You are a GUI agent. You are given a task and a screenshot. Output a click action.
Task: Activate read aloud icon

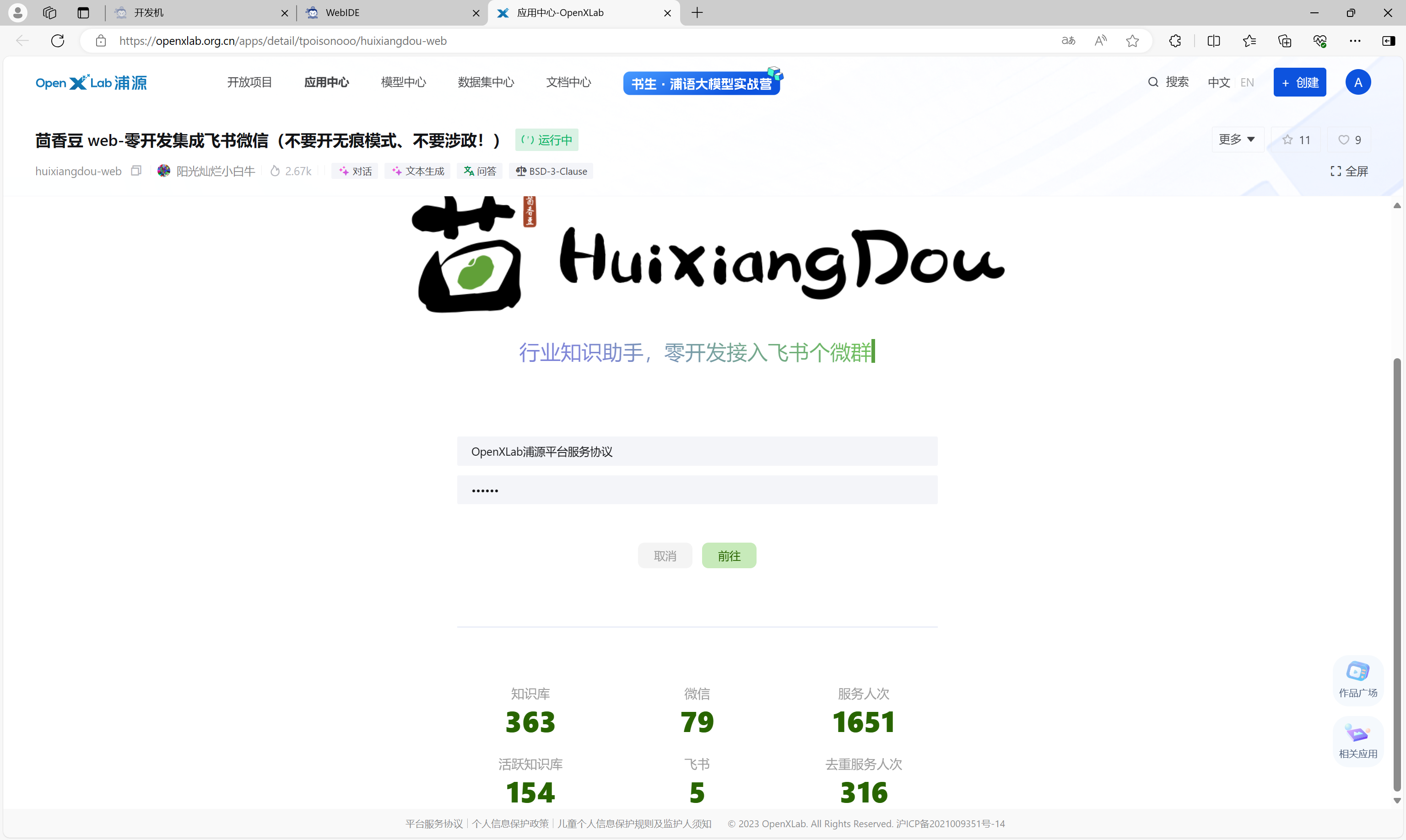[1100, 41]
